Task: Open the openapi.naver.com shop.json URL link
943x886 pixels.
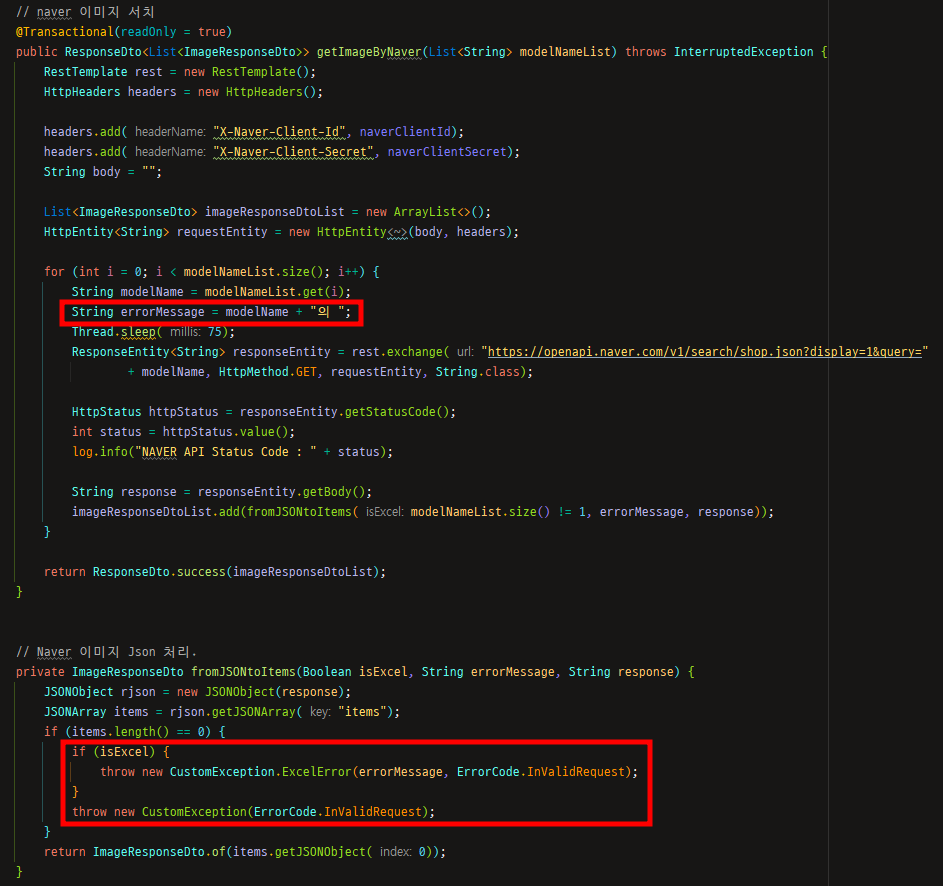Action: (704, 351)
